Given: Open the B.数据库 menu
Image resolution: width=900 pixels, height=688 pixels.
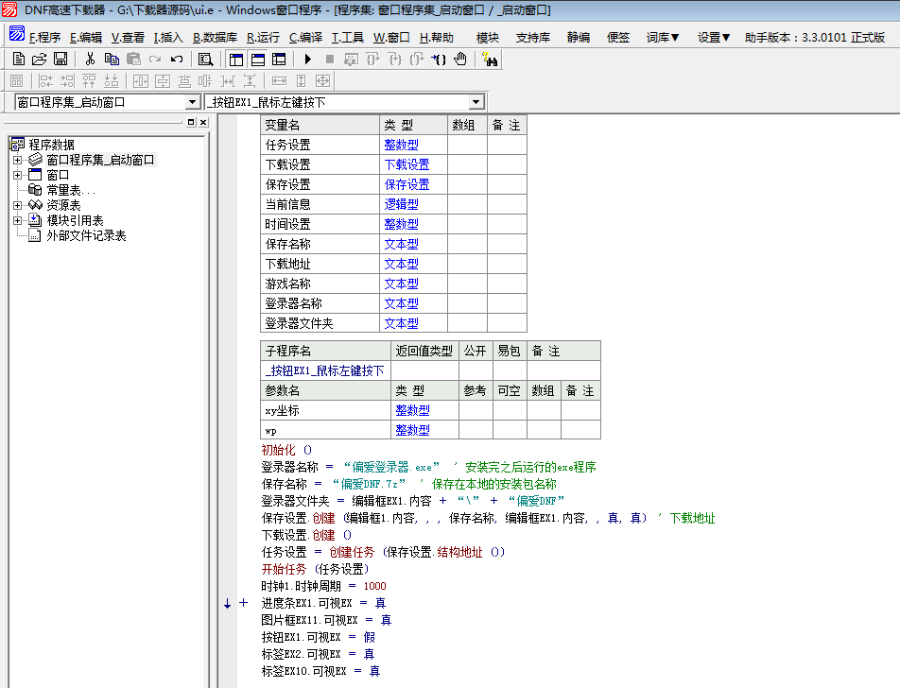Looking at the screenshot, I should click(215, 37).
